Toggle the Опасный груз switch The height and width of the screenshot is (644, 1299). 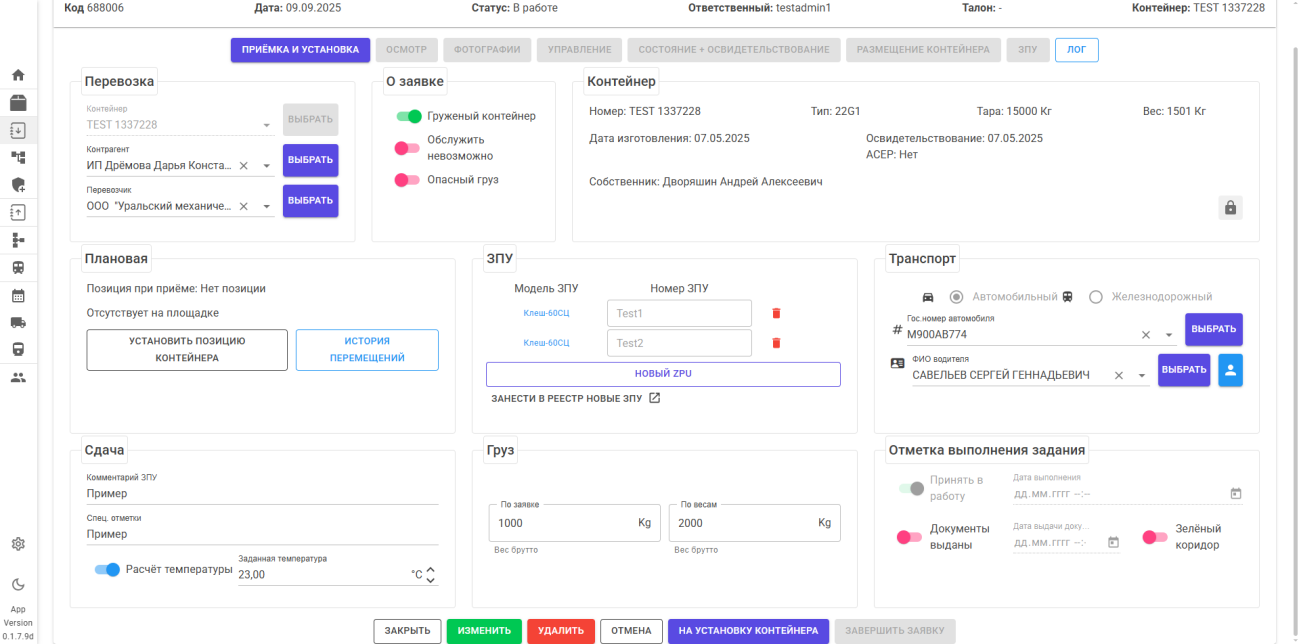(407, 180)
